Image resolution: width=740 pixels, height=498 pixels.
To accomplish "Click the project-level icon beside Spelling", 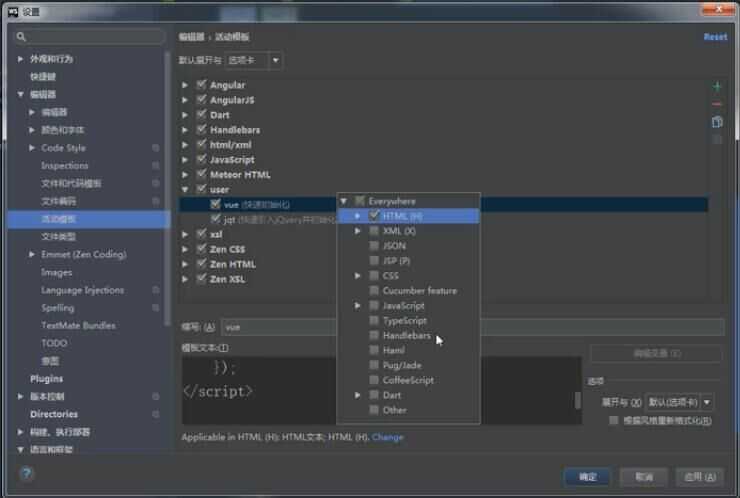I will (x=155, y=308).
